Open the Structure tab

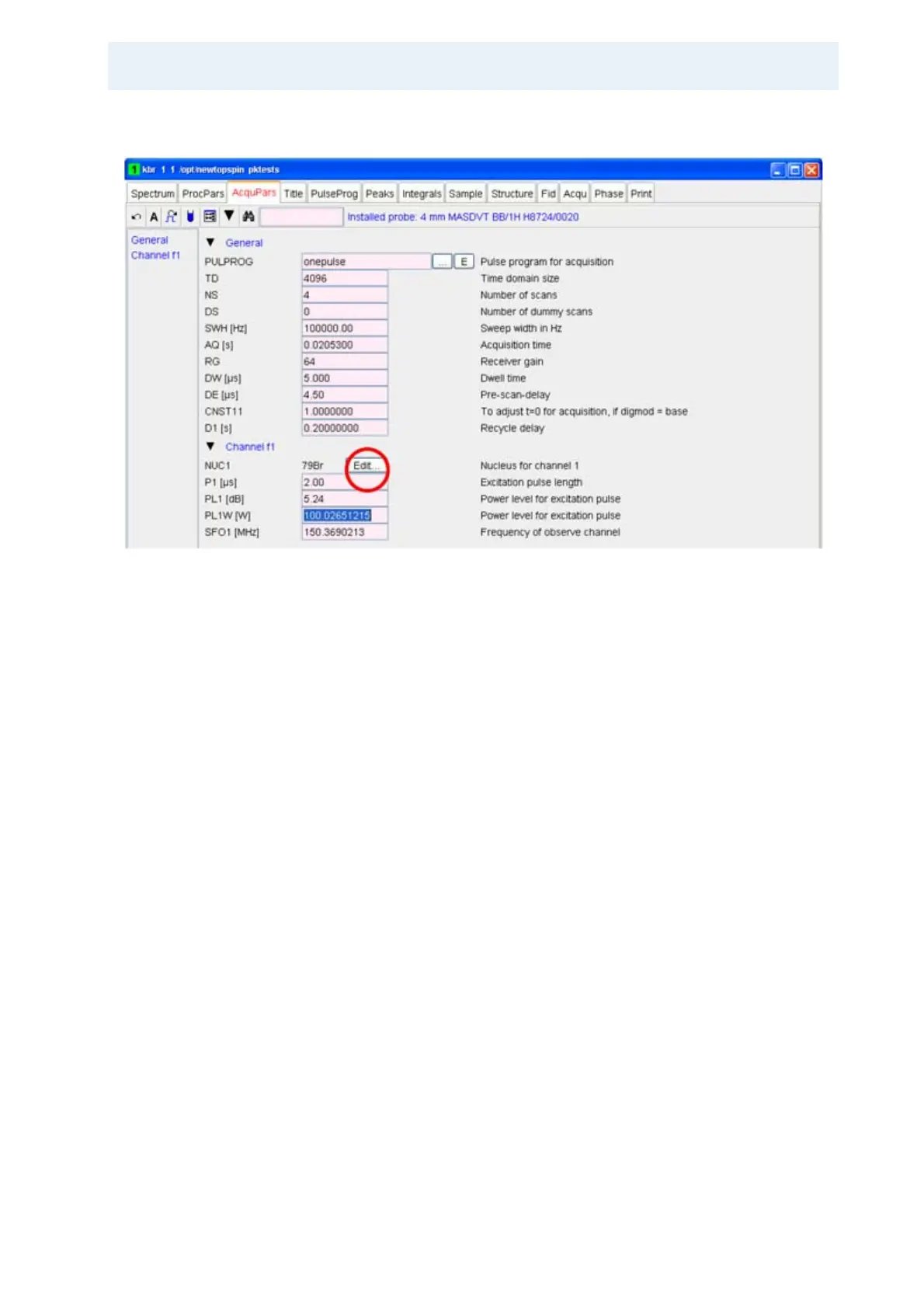512,193
